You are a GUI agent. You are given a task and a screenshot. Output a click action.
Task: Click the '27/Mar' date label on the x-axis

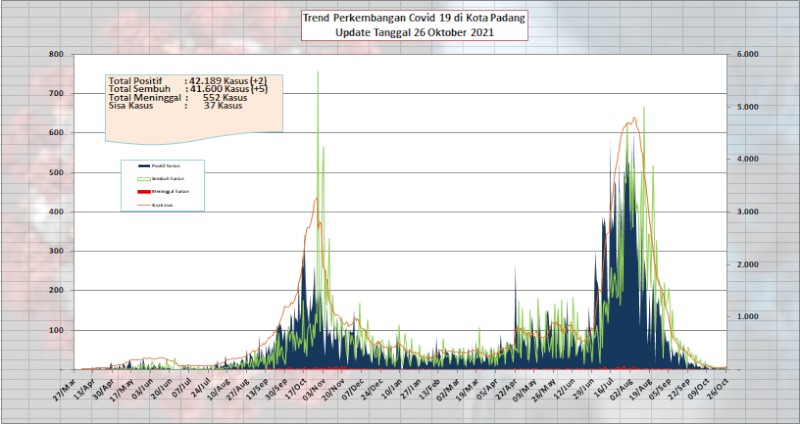pyautogui.click(x=65, y=390)
